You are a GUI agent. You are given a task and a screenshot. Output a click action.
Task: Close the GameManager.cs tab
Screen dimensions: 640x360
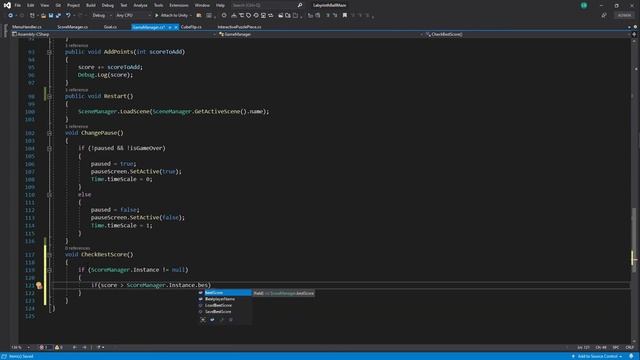(x=176, y=27)
